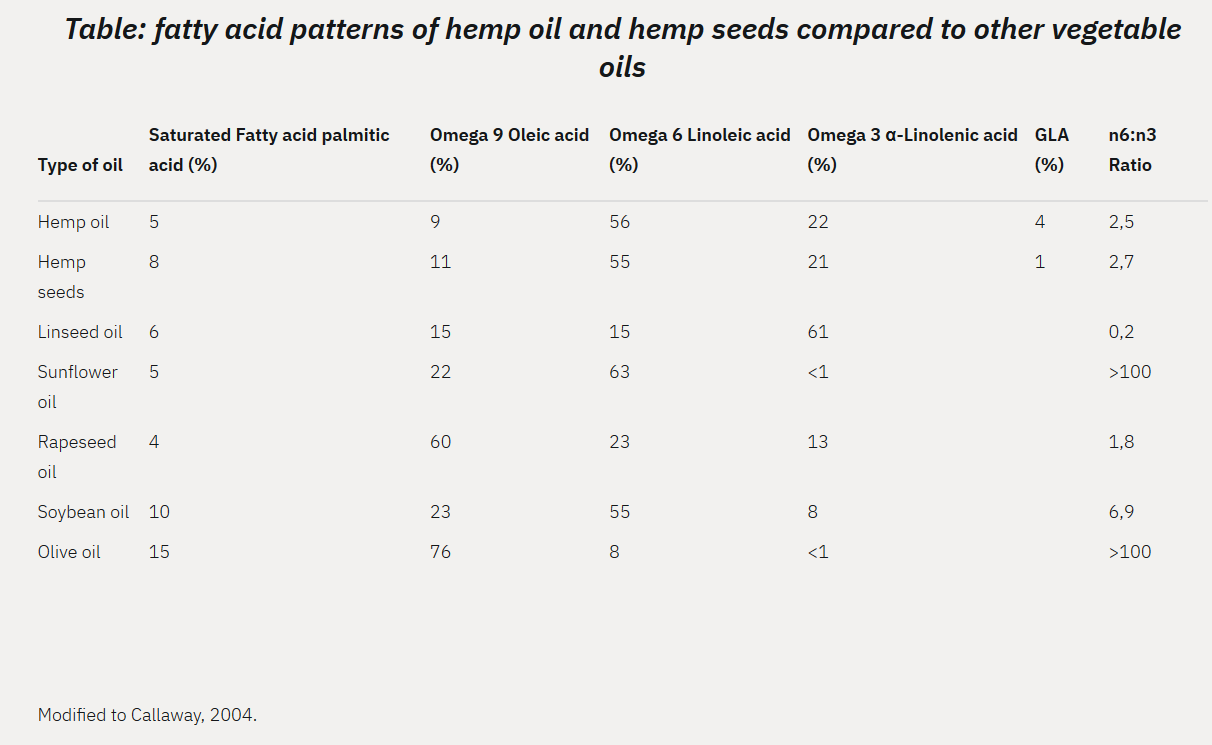Select the 'Omega 6 Linoleic acid (%)' header
The image size is (1212, 745).
point(699,149)
